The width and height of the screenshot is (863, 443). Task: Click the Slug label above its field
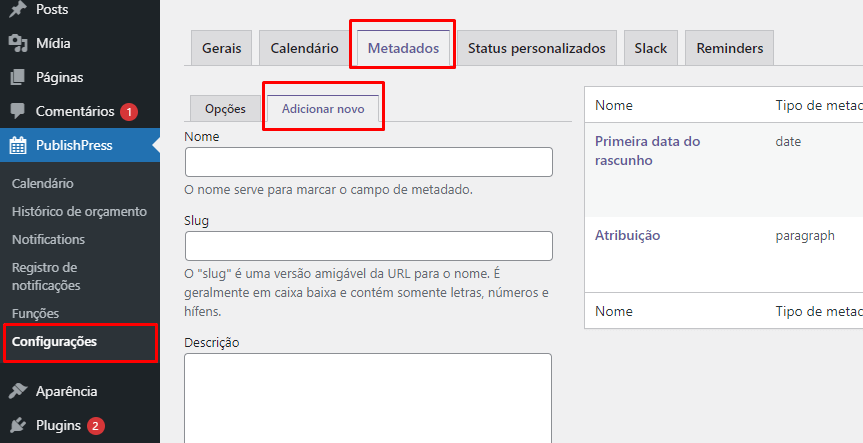click(196, 221)
